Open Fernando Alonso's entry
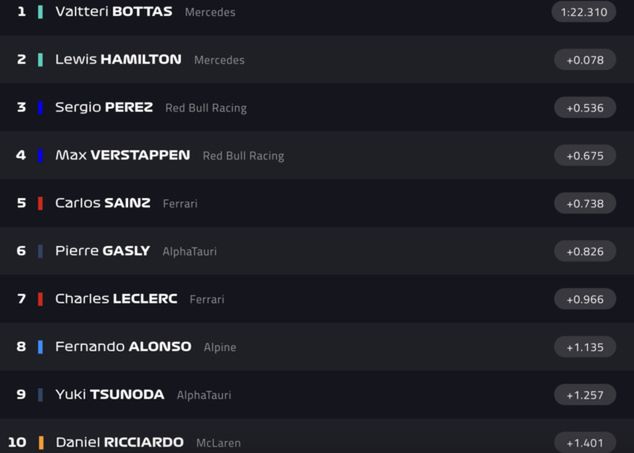The image size is (634, 453). (123, 347)
